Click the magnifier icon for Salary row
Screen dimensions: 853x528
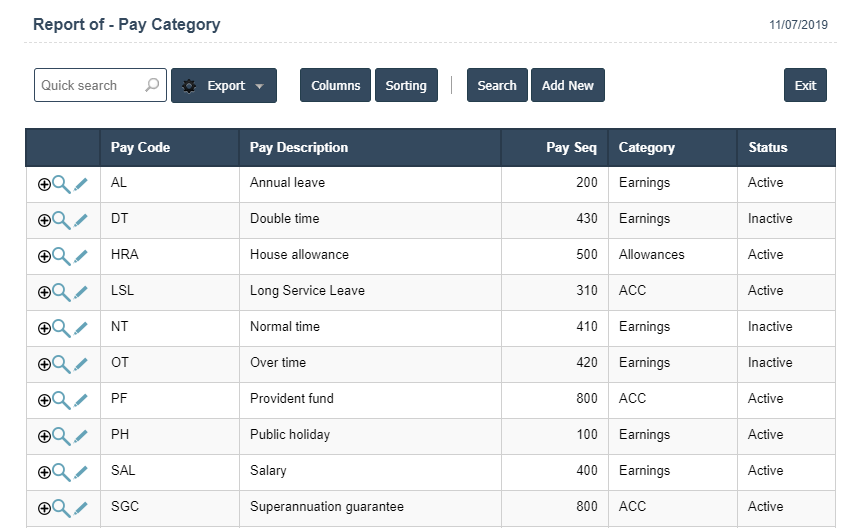(x=62, y=472)
